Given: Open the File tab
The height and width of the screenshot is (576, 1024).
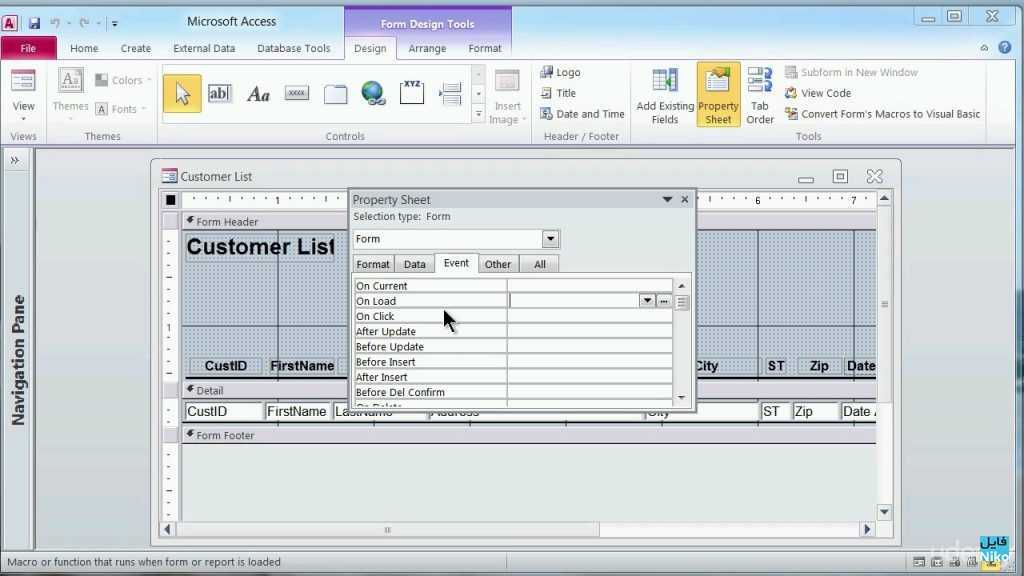Looking at the screenshot, I should [x=28, y=48].
